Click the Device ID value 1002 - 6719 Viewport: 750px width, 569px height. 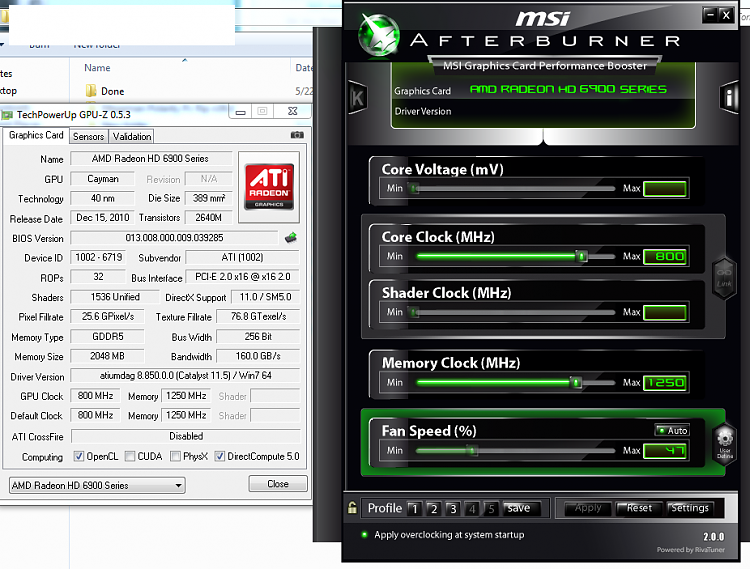98,257
